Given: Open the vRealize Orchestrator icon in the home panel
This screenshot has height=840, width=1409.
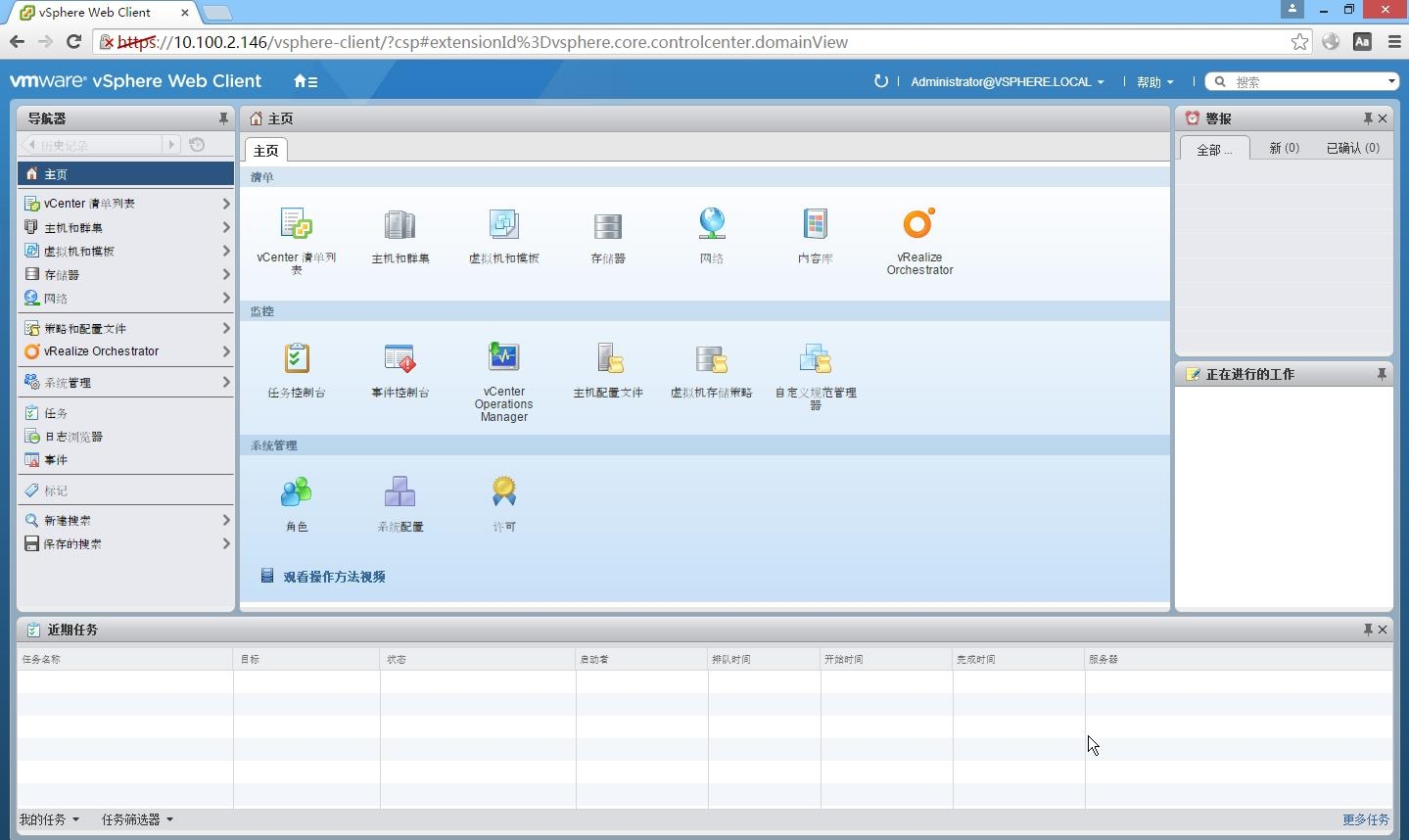Looking at the screenshot, I should click(919, 223).
